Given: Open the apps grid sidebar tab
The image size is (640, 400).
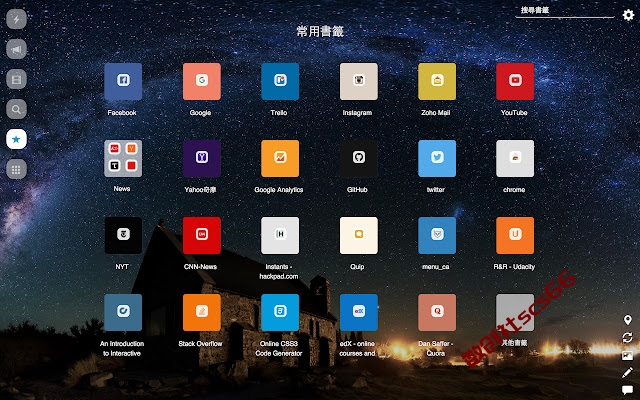Looking at the screenshot, I should click(x=16, y=169).
